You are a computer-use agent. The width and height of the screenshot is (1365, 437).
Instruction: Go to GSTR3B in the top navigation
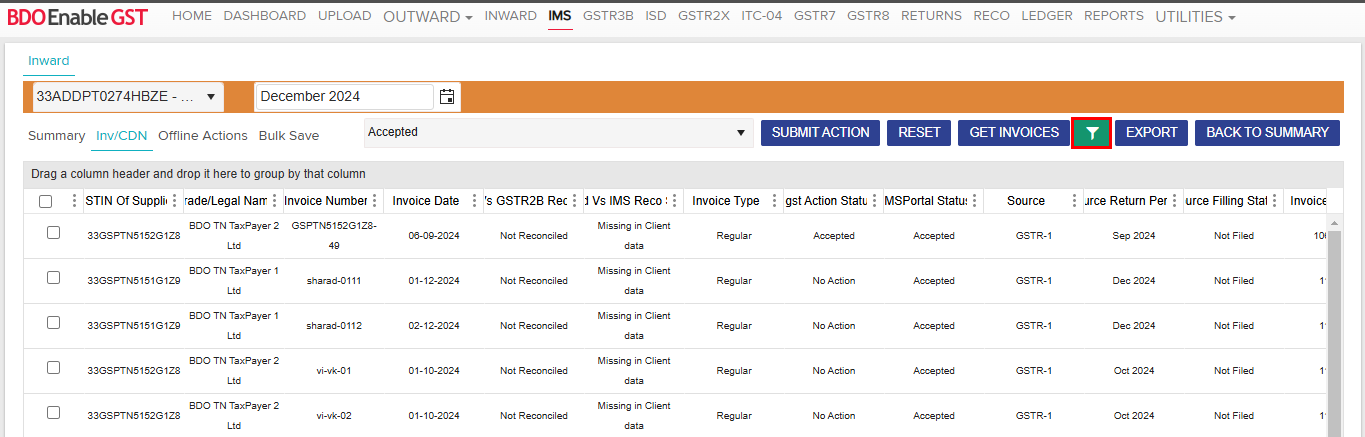608,16
